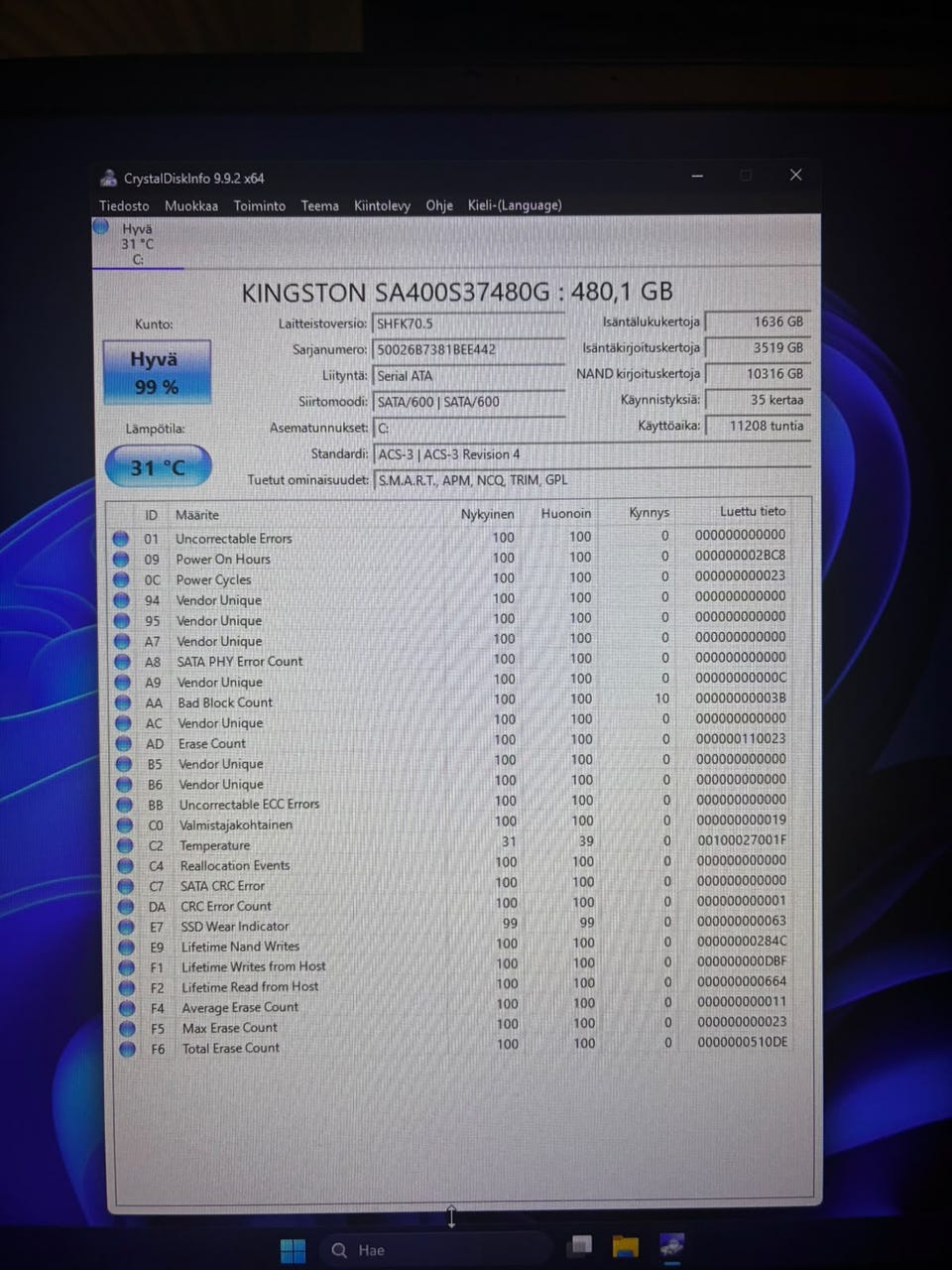Click the Isäntäkirjoituskertoja value 3519 GB
Image resolution: width=952 pixels, height=1270 pixels.
[758, 347]
